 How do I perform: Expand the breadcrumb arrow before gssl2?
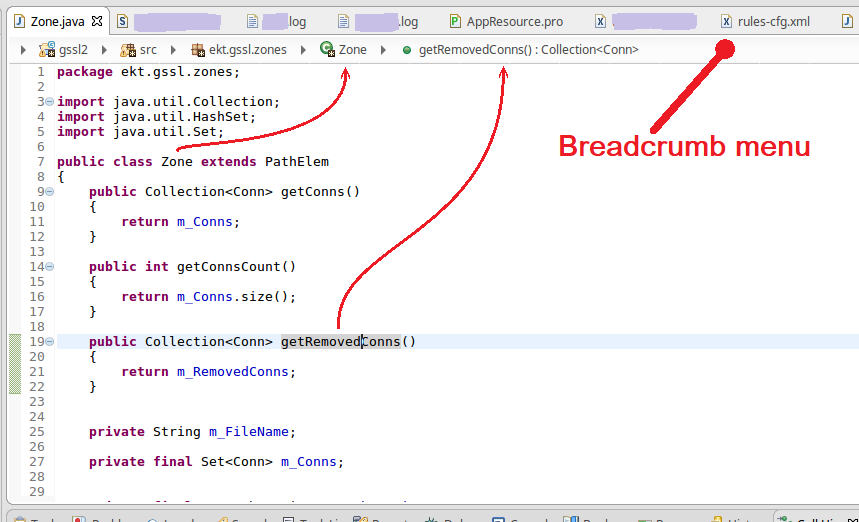pos(23,49)
